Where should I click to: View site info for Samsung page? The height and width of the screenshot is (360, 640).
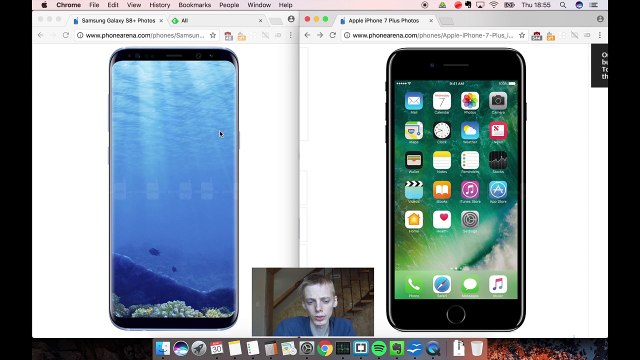[x=80, y=36]
